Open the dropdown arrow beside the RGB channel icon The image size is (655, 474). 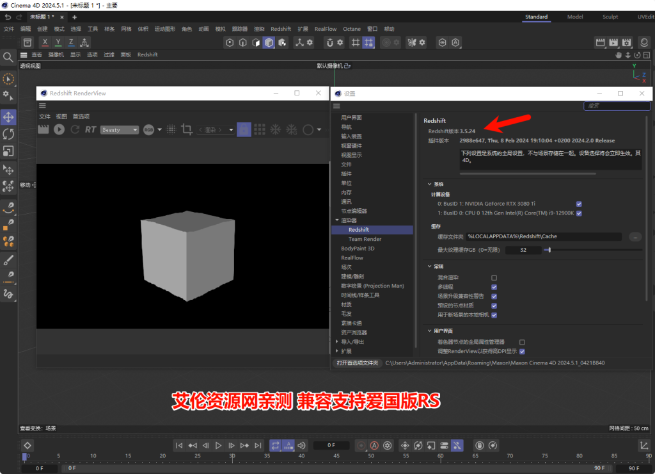[x=159, y=130]
